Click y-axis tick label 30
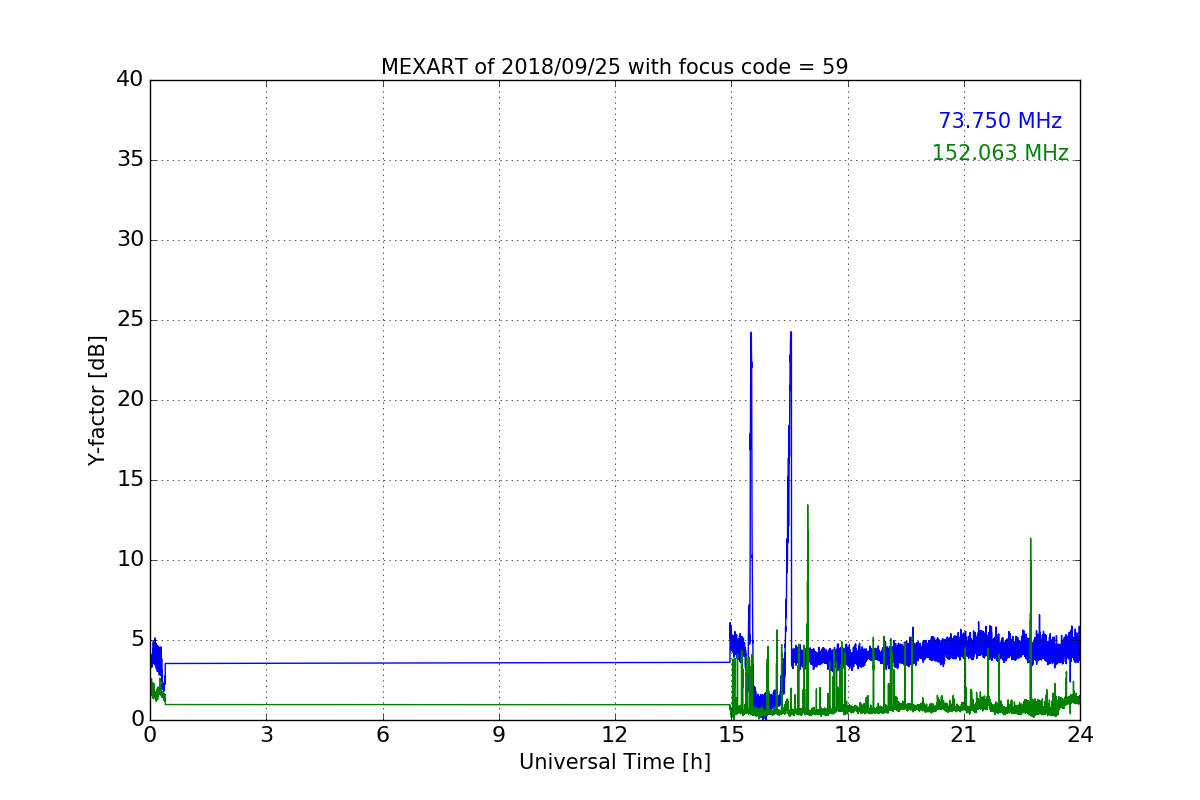The image size is (1200, 800). tap(130, 240)
